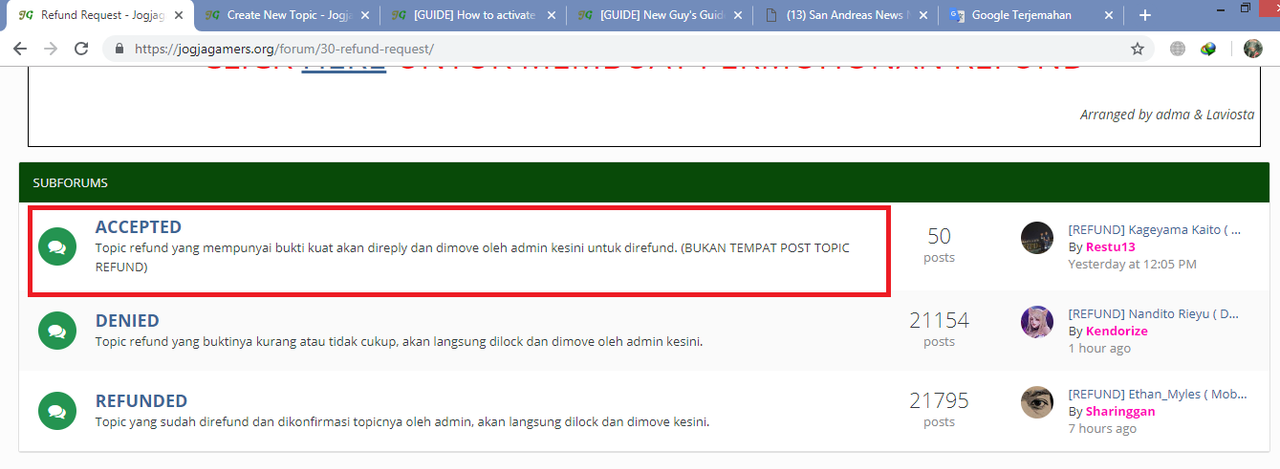Open the Kageyama Kaito refund topic
The image size is (1280, 469).
1154,229
